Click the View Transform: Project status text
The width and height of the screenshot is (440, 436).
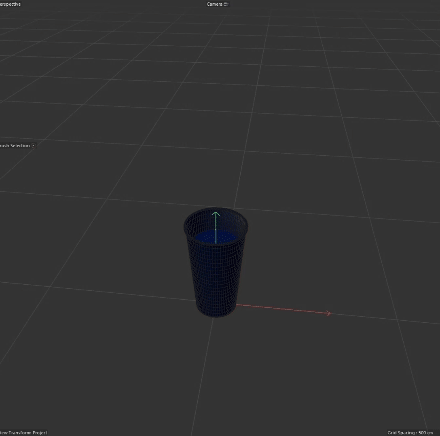coord(23,432)
